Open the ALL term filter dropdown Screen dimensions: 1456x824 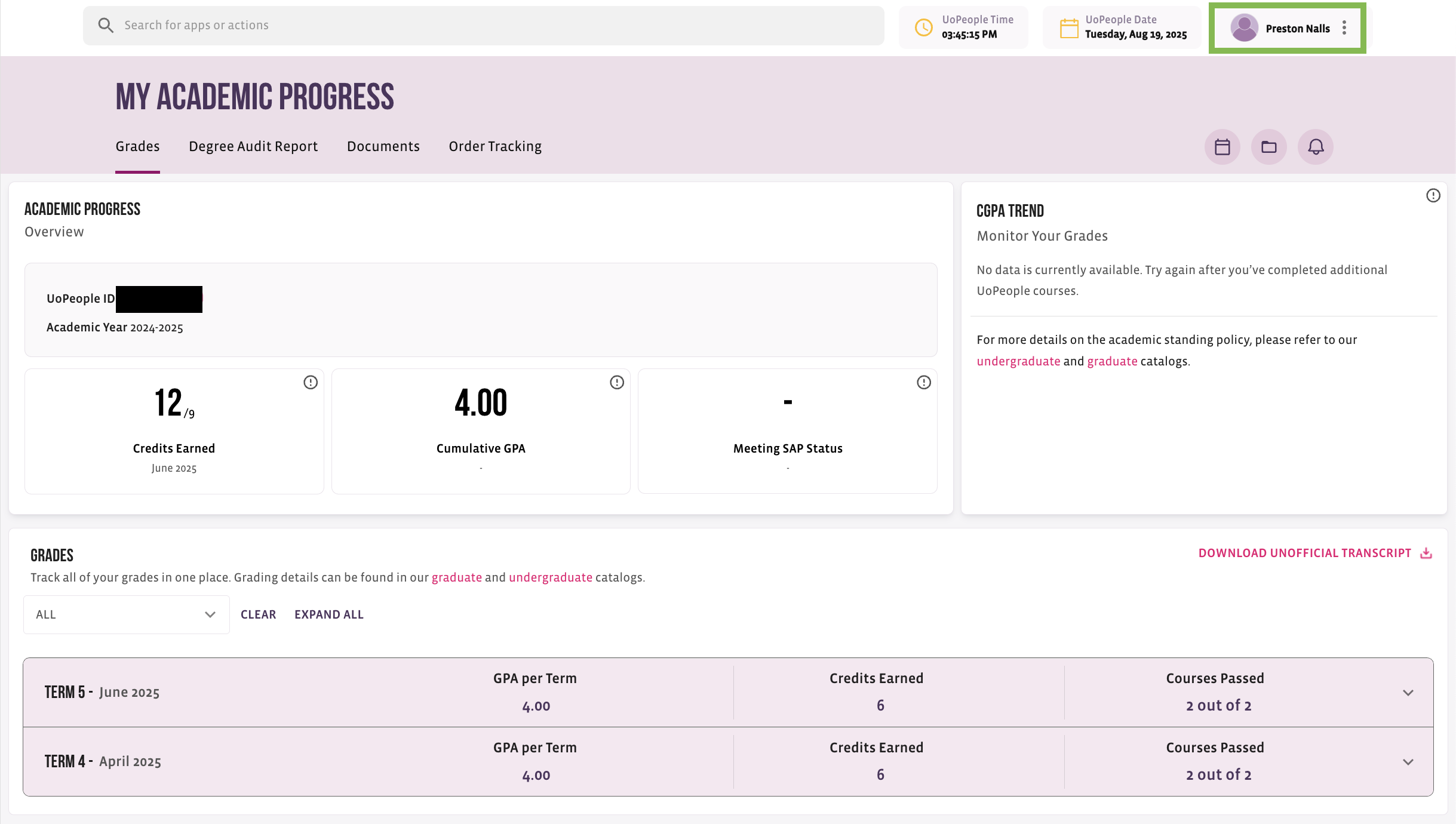pos(127,614)
